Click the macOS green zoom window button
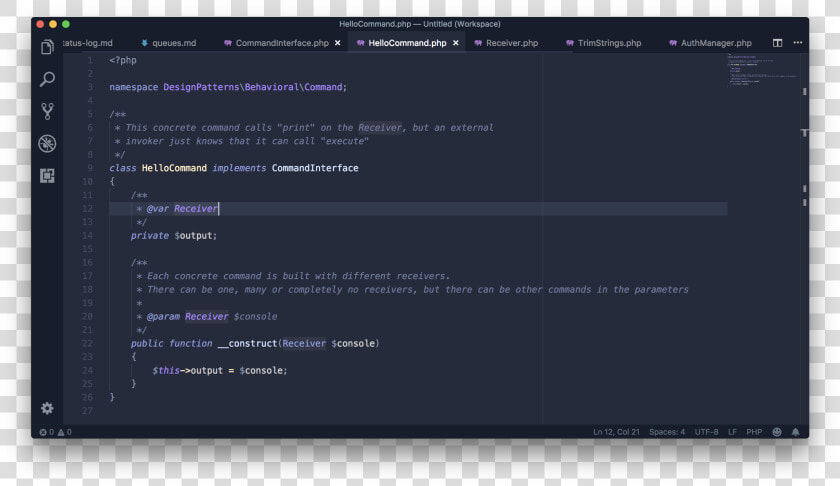The width and height of the screenshot is (840, 486). (66, 24)
